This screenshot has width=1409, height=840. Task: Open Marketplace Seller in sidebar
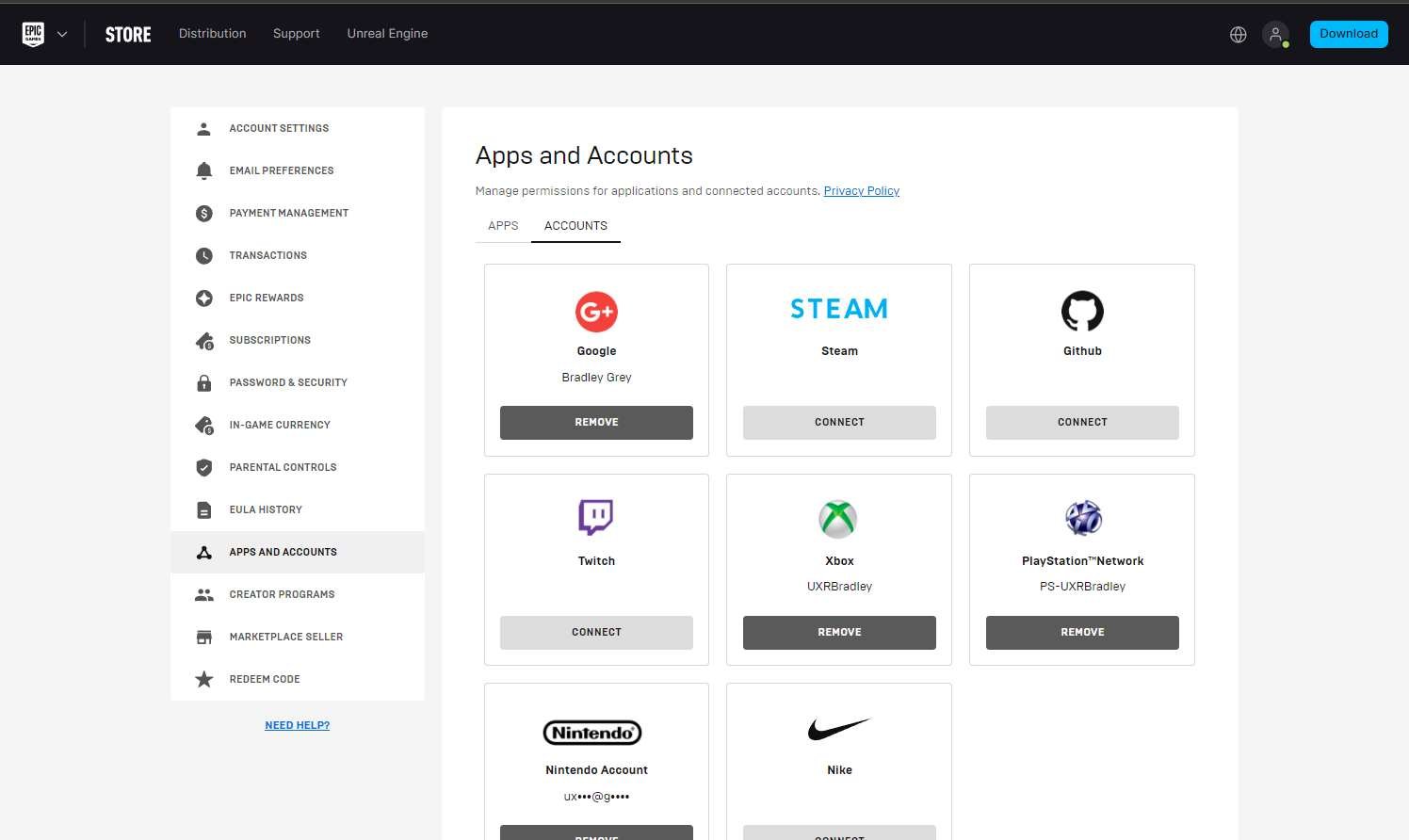298,637
